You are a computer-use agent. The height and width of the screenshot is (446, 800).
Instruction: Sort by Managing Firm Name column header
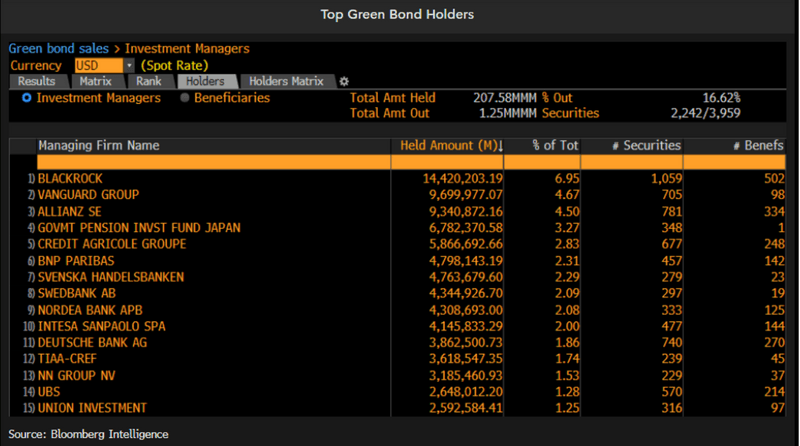tap(214, 145)
